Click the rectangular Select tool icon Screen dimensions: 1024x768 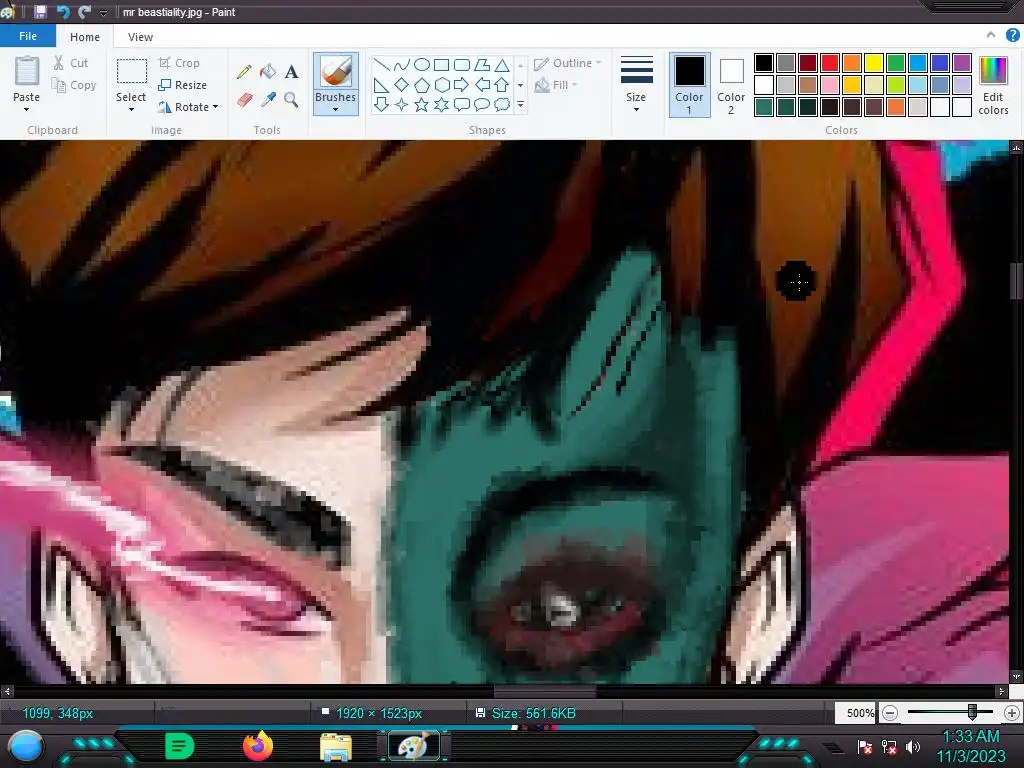click(131, 71)
